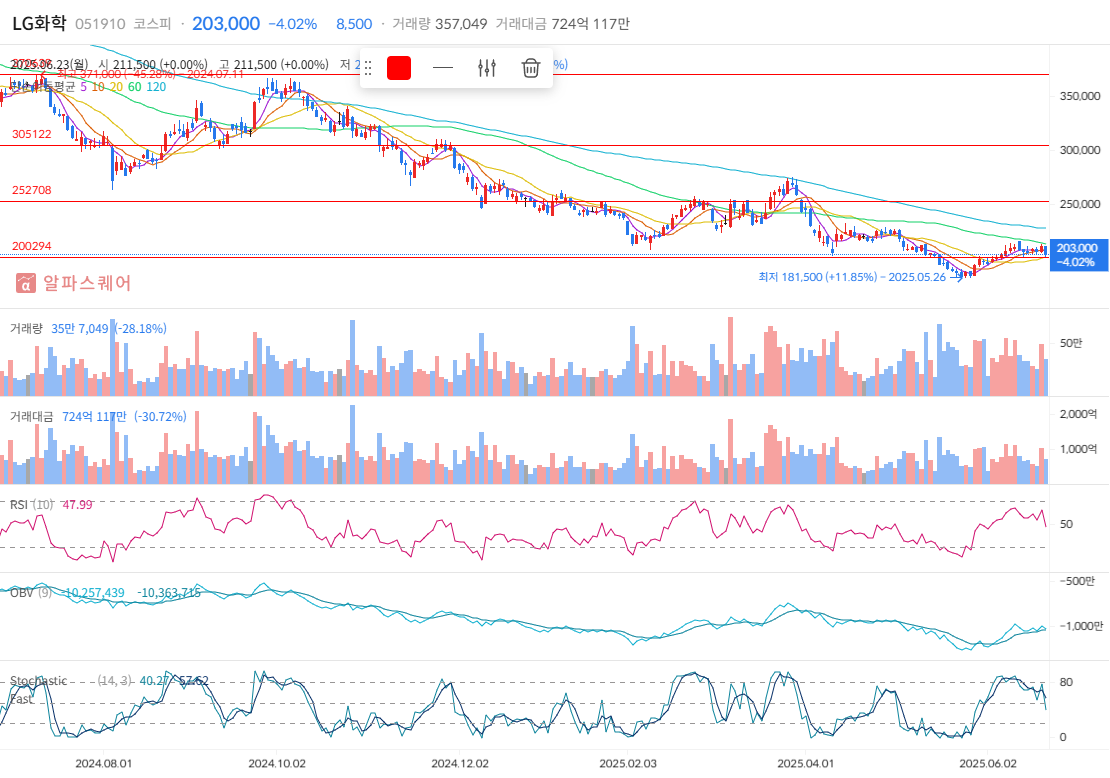Viewport: 1110px width, 778px height.
Task: Click the 300,000 price axis label
Action: point(1080,150)
